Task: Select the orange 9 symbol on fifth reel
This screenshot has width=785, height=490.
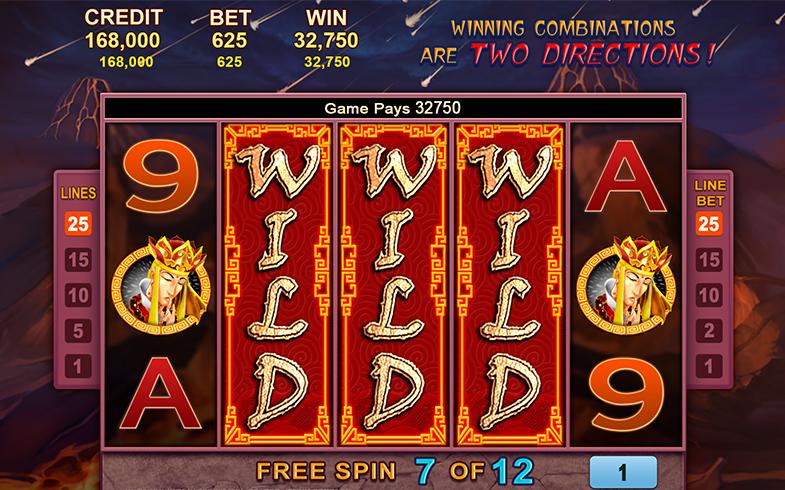Action: [x=627, y=395]
